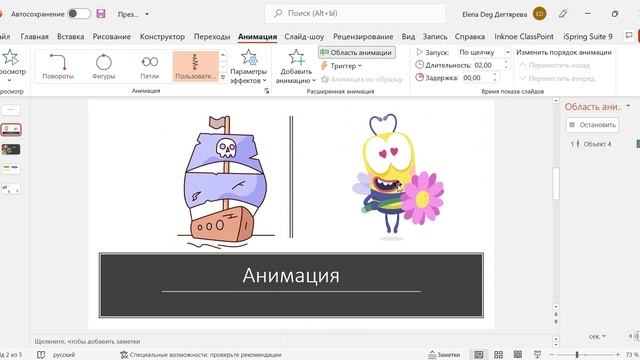Click the Остановить button
The width and height of the screenshot is (640, 360).
pyautogui.click(x=592, y=125)
